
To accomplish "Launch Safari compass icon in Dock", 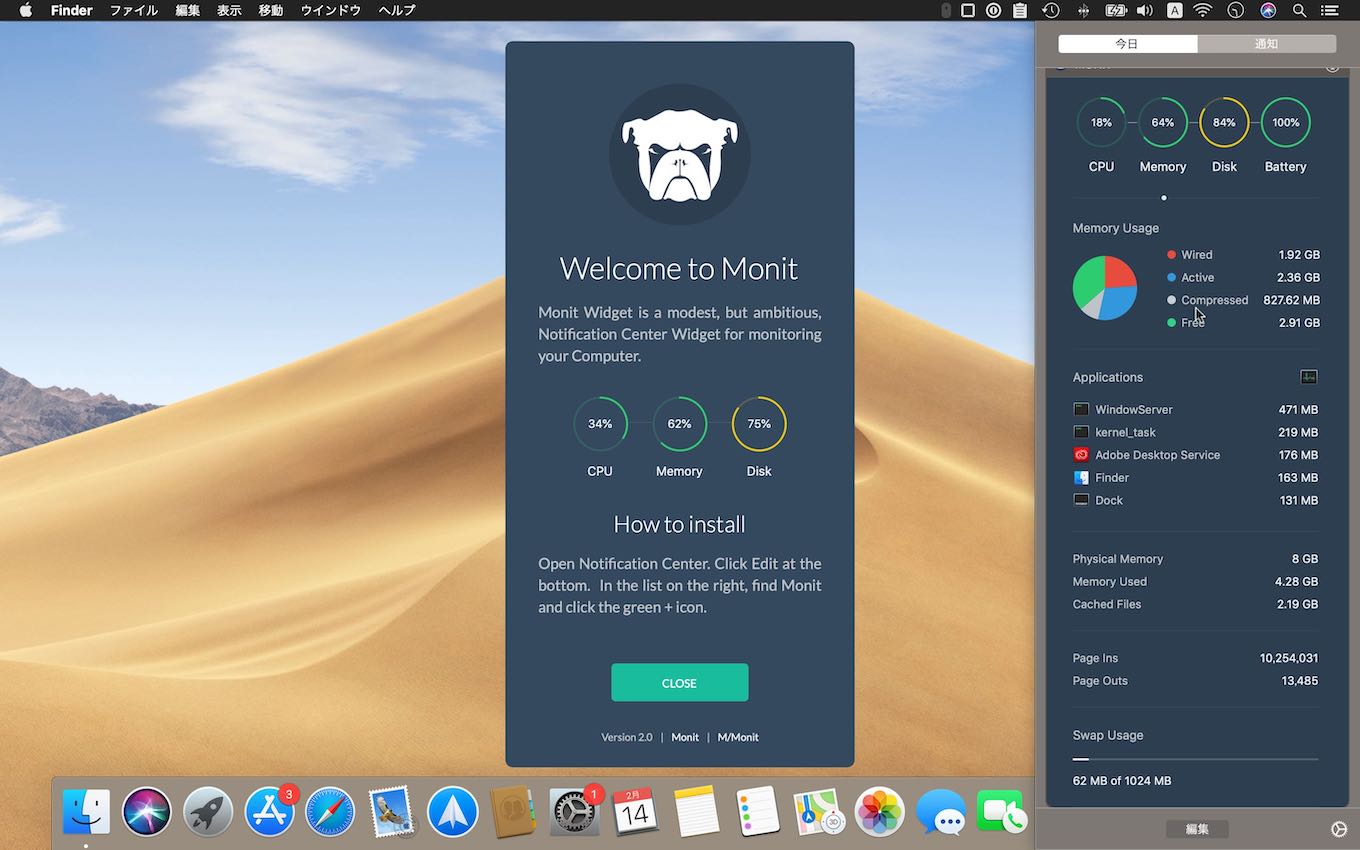I will pyautogui.click(x=330, y=812).
